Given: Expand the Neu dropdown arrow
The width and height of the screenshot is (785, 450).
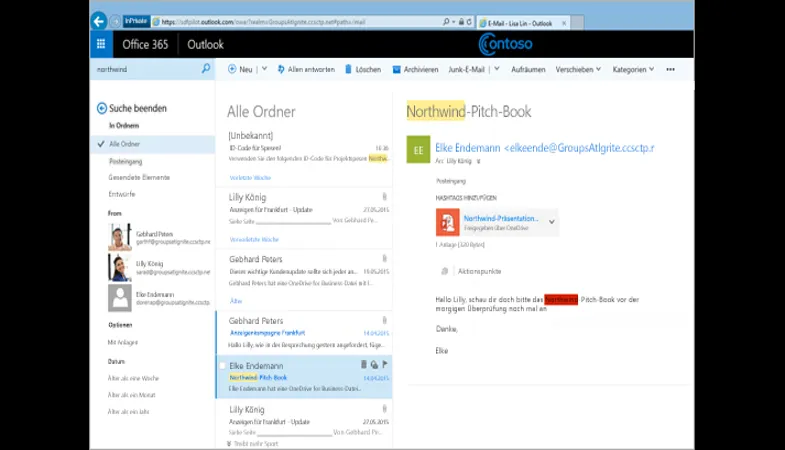Looking at the screenshot, I should (x=264, y=70).
